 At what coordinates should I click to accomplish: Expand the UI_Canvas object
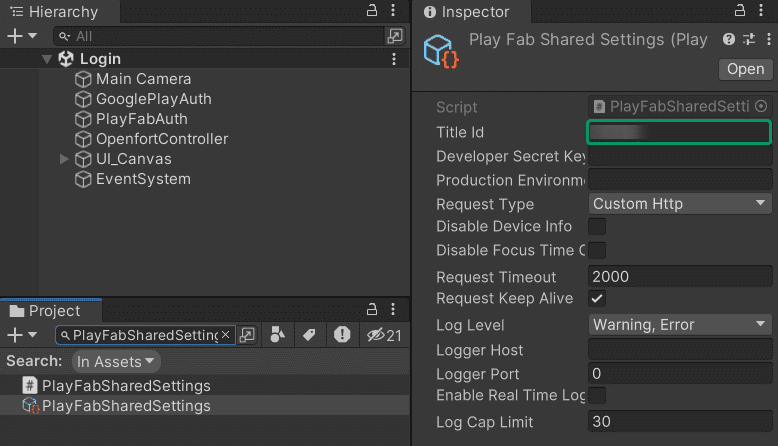(x=64, y=159)
